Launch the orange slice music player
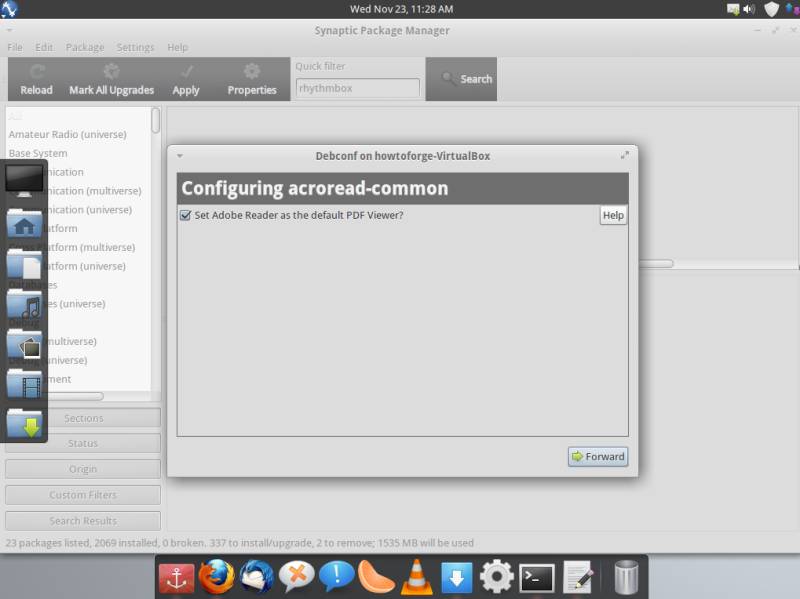 pos(376,577)
